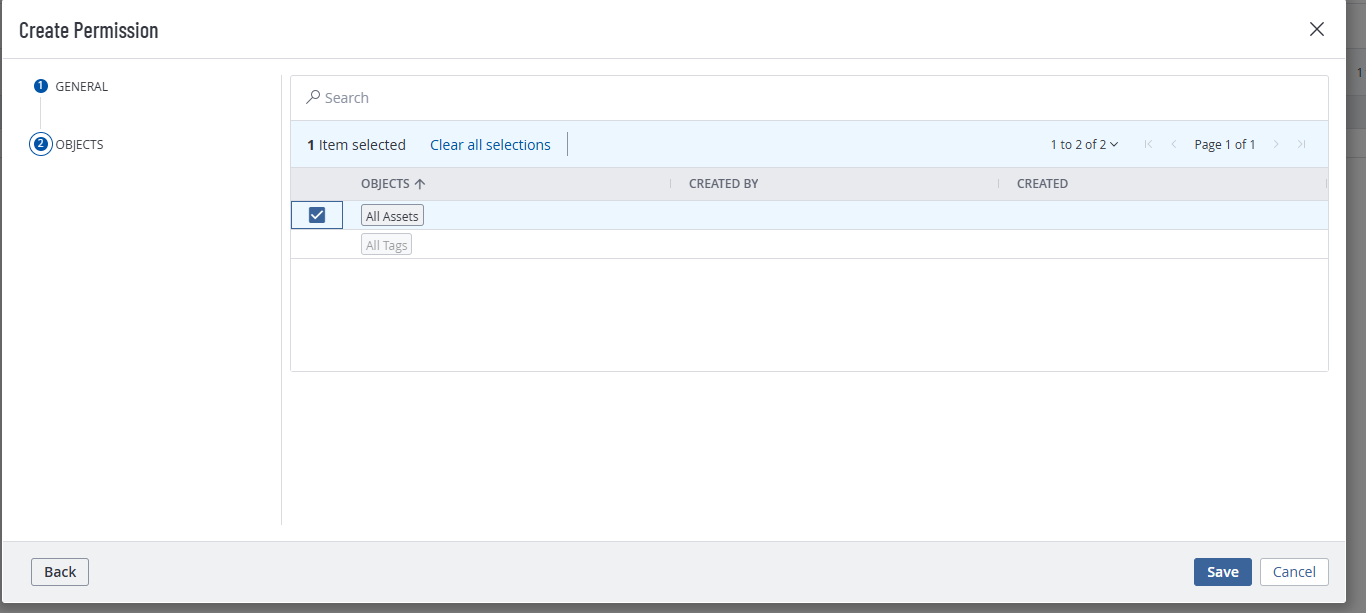Image resolution: width=1366 pixels, height=613 pixels.
Task: Close the Create Permission dialog
Action: (1317, 29)
